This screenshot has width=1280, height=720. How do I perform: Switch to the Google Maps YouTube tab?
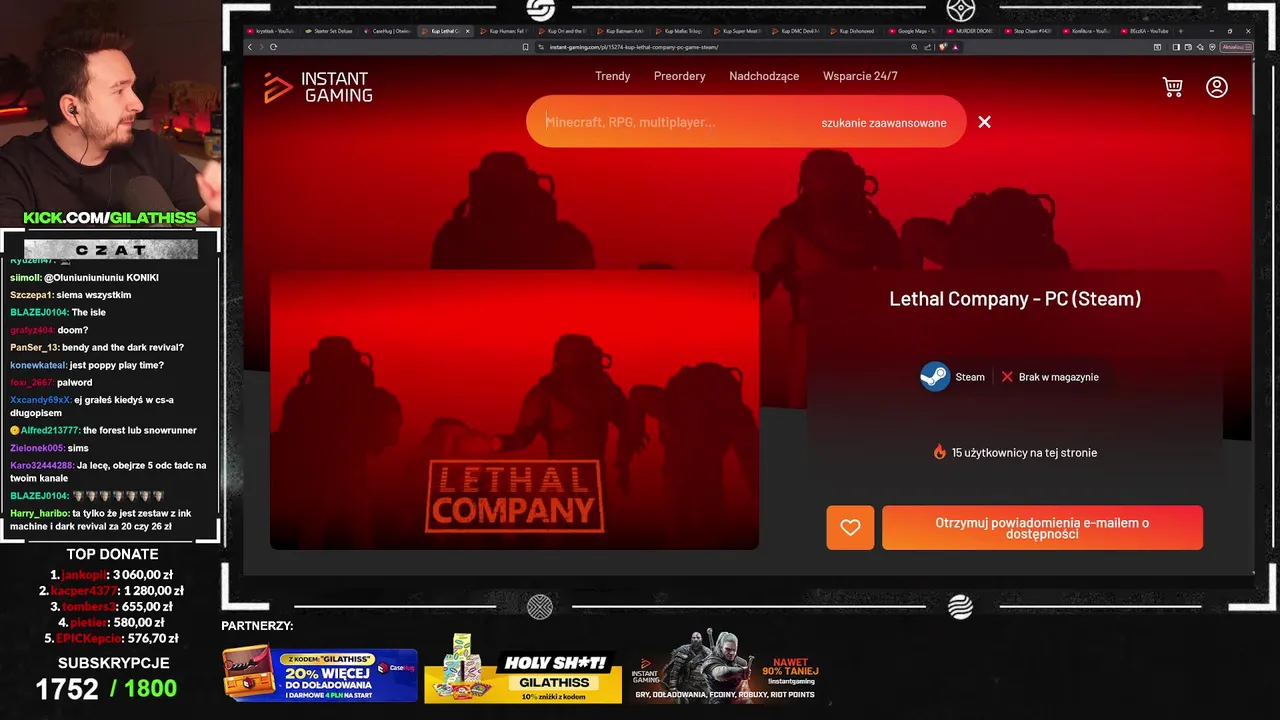pyautogui.click(x=912, y=31)
